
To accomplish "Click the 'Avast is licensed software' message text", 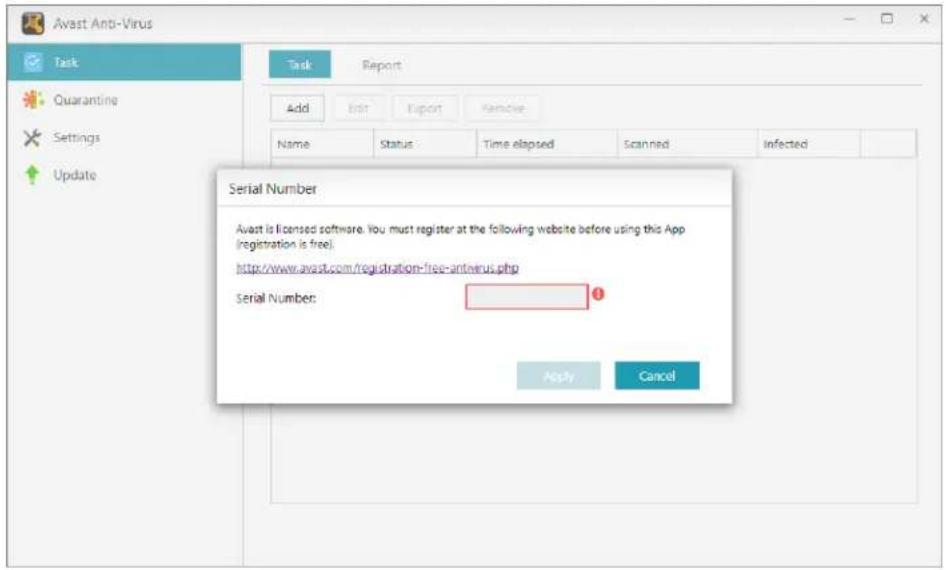I will tap(460, 236).
